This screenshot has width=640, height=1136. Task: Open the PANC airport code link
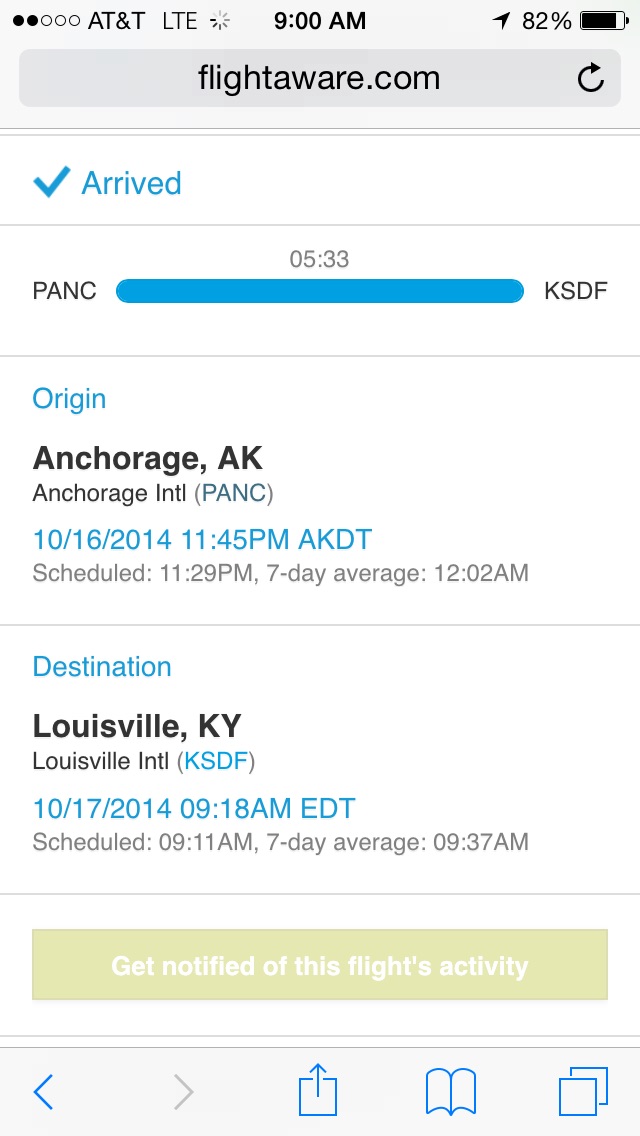coord(233,494)
